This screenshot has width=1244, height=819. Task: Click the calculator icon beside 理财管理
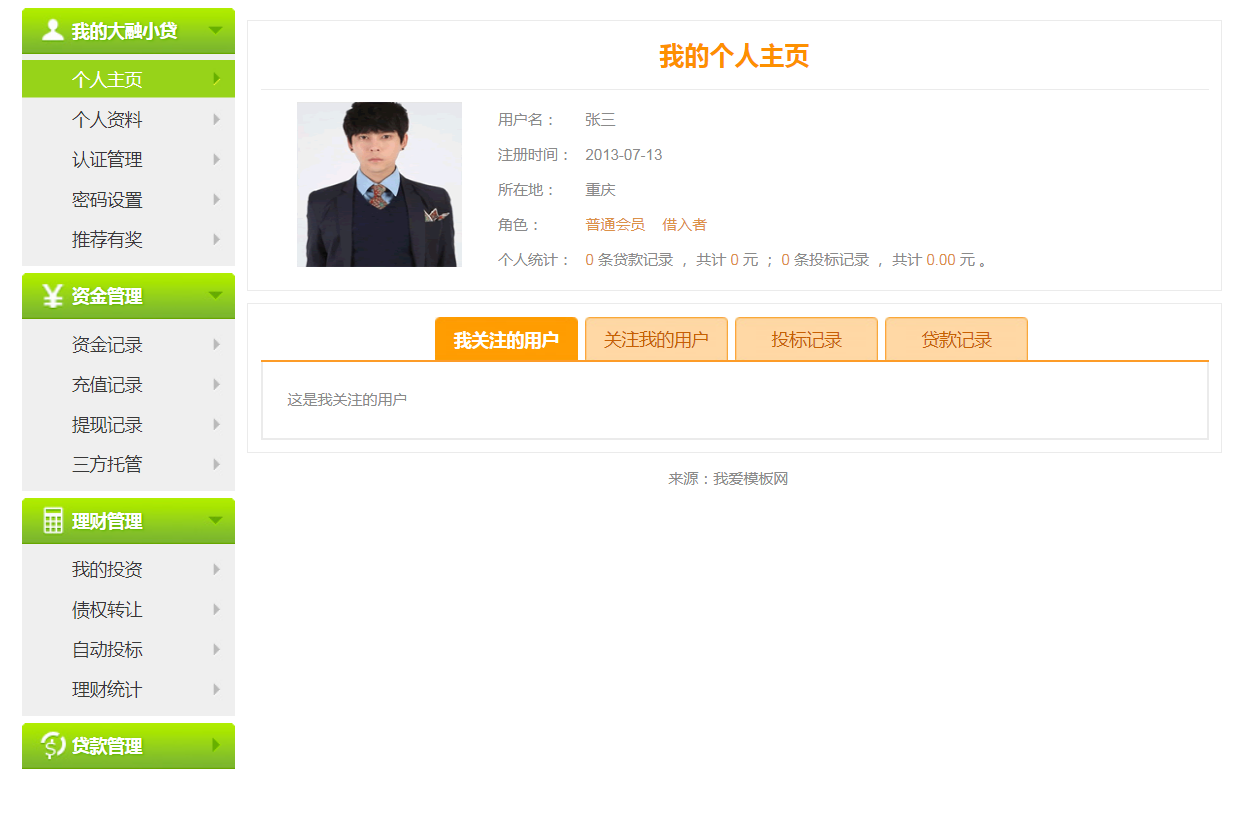point(53,521)
